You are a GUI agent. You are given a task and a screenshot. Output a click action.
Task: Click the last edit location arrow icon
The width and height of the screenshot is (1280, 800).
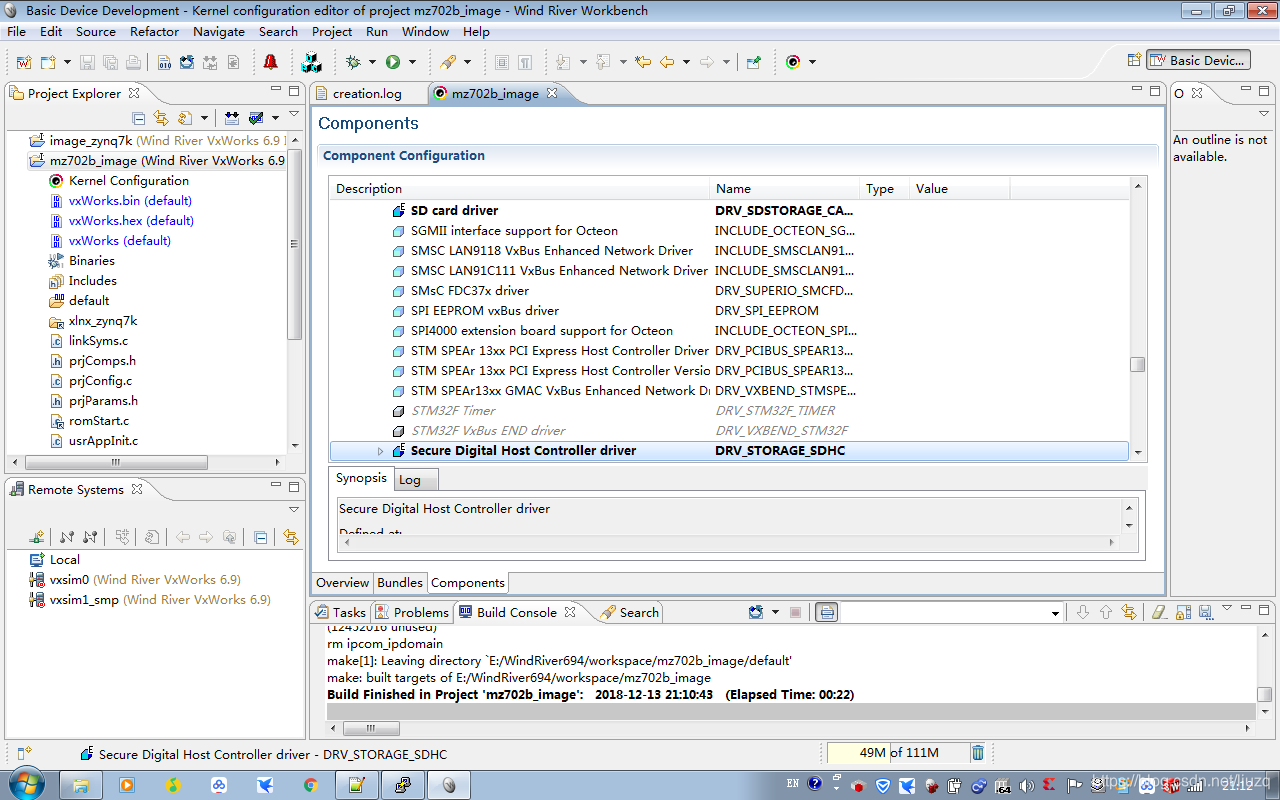(x=643, y=62)
